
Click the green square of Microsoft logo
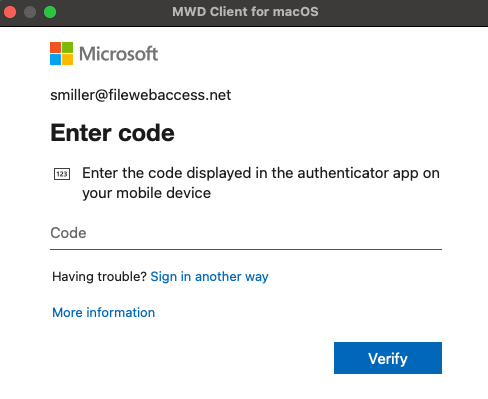point(67,47)
